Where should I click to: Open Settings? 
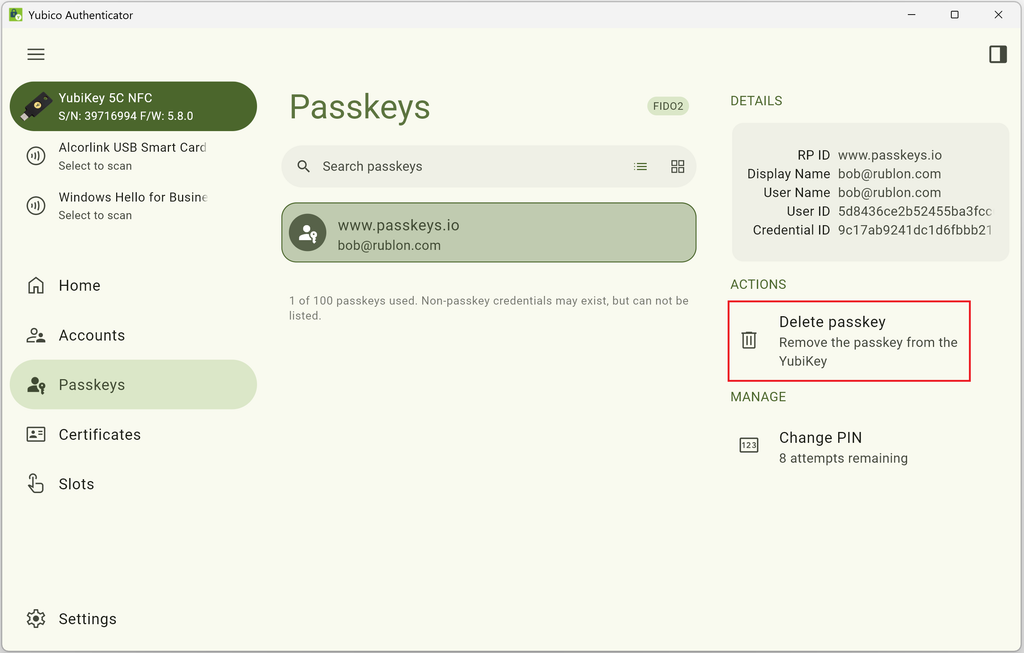pyautogui.click(x=133, y=618)
